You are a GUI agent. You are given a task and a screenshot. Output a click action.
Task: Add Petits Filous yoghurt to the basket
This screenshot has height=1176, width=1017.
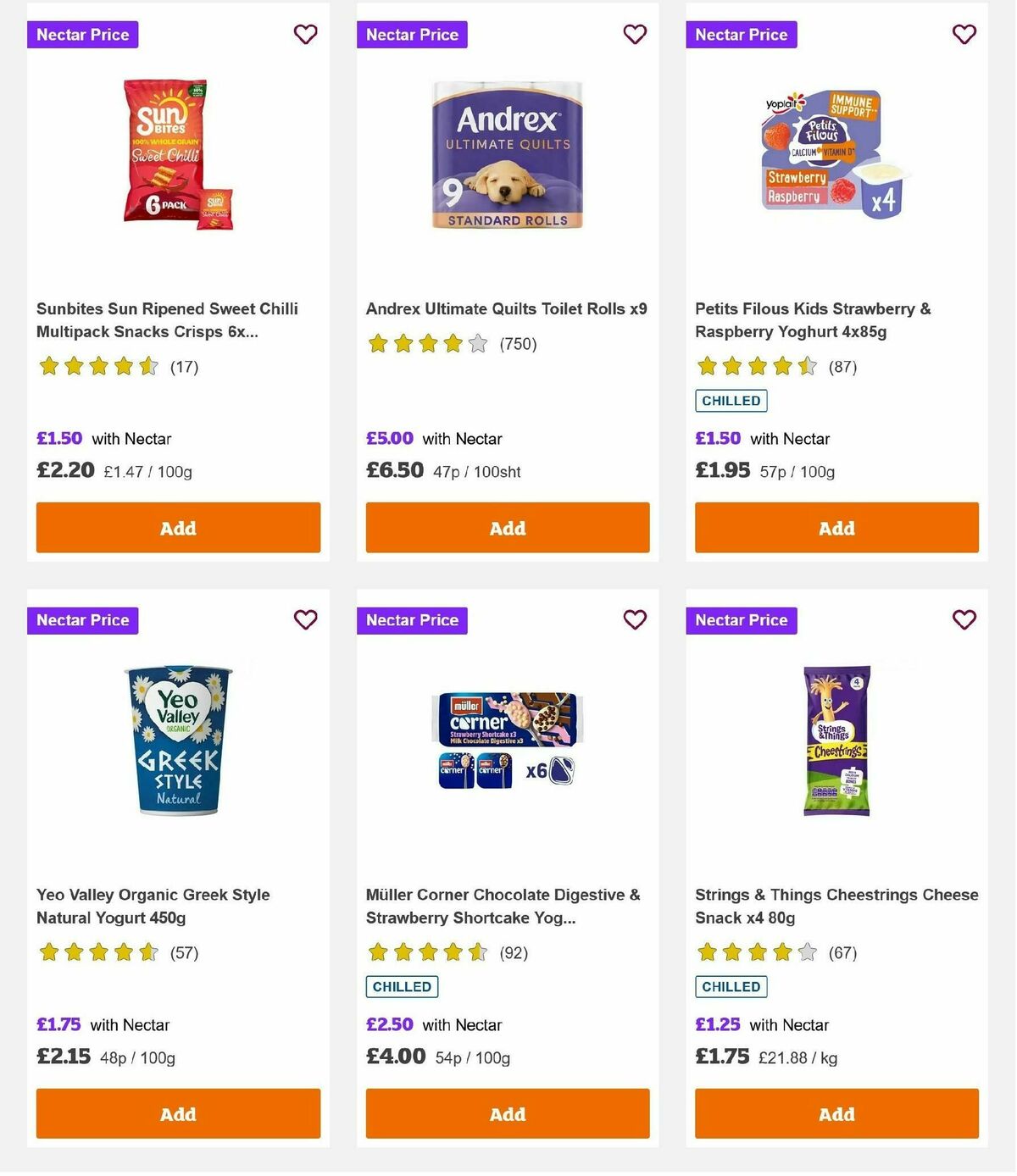pyautogui.click(x=836, y=527)
